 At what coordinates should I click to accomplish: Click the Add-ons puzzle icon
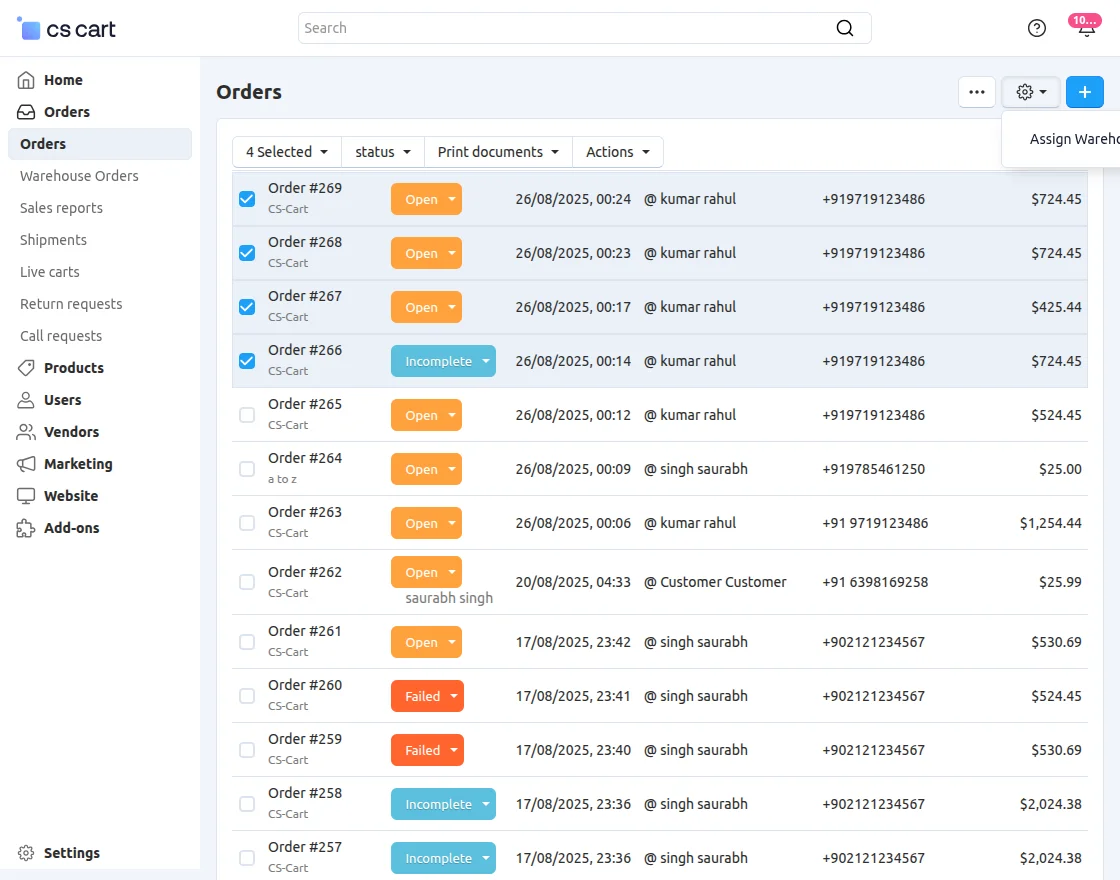coord(26,528)
